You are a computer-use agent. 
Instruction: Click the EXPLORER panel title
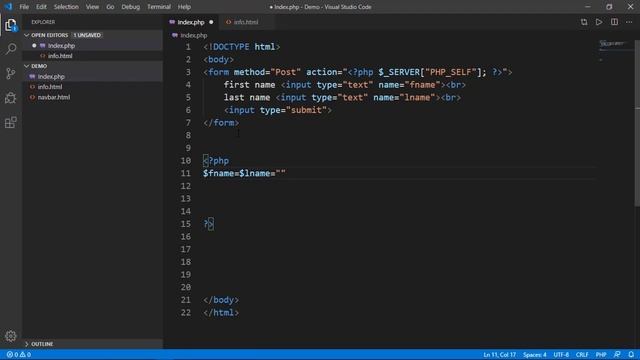(x=43, y=22)
